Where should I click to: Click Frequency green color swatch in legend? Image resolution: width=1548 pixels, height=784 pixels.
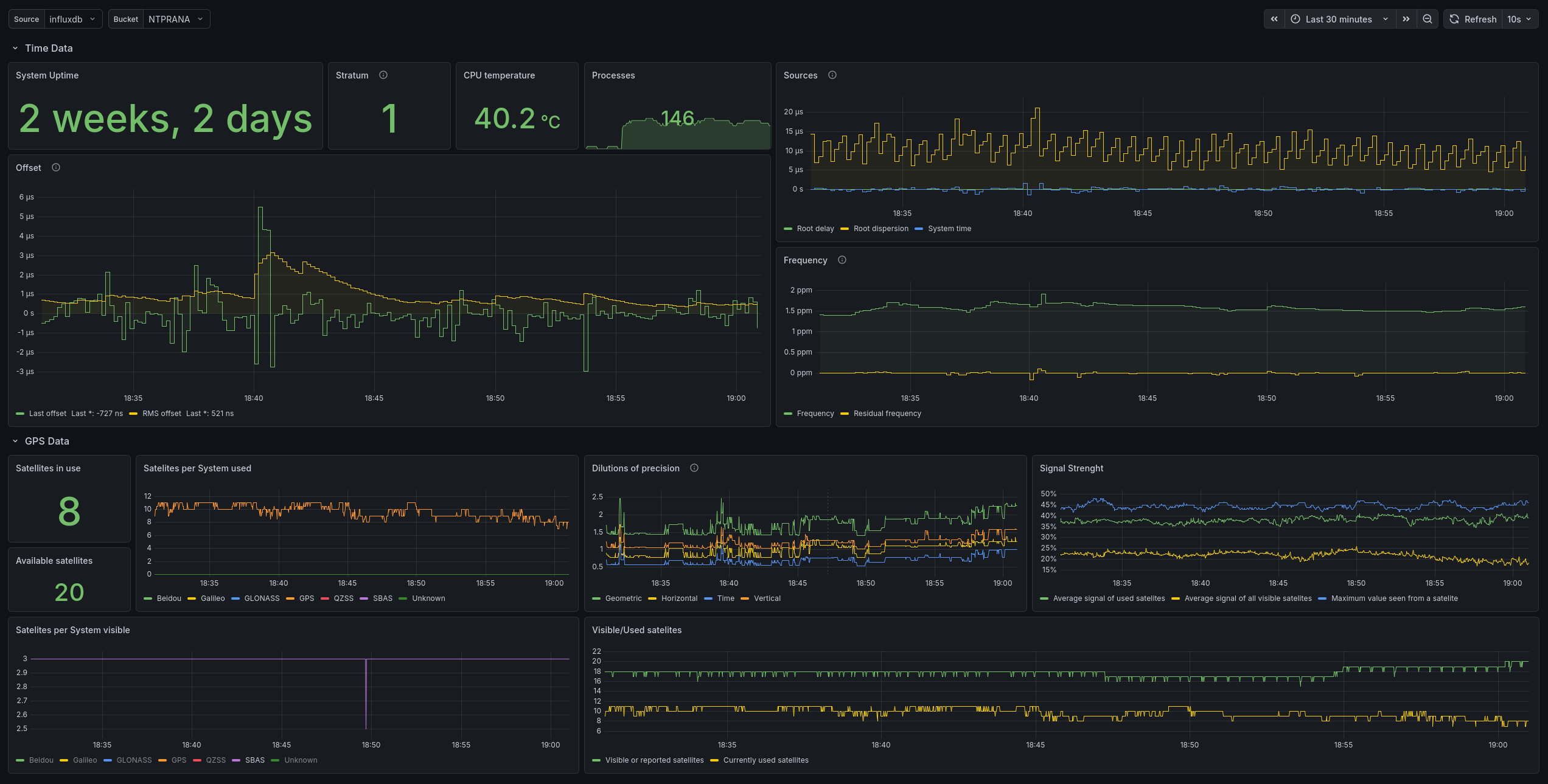click(x=788, y=414)
